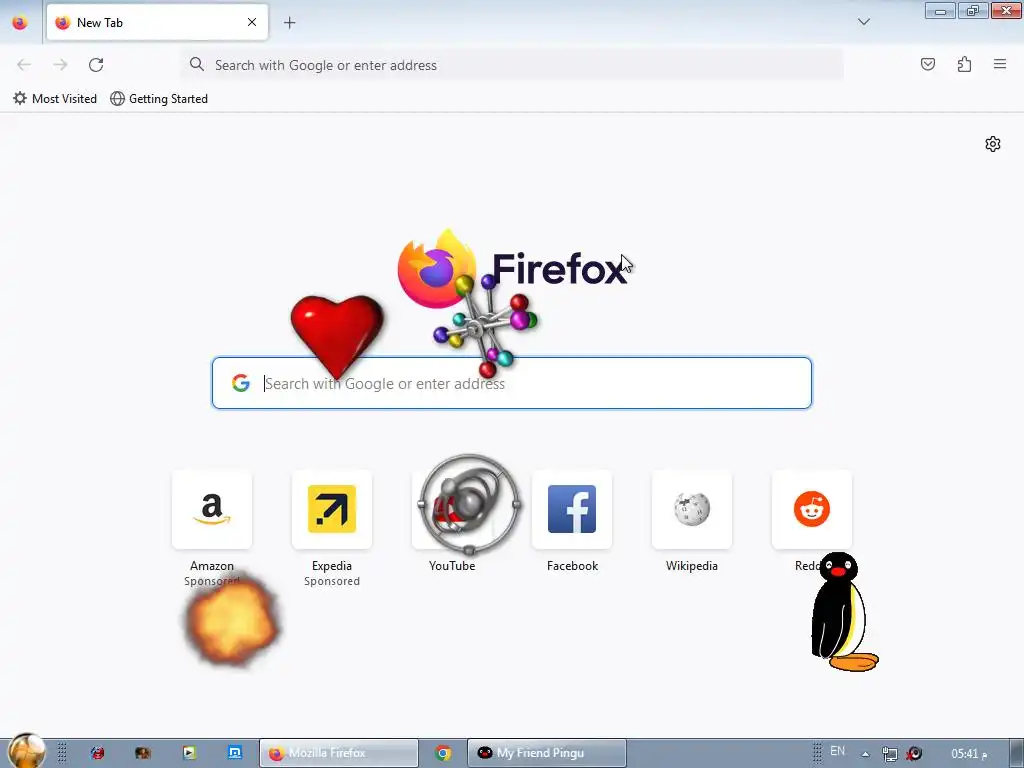Open the Firefox hamburger menu
The image size is (1024, 768).
(x=1000, y=64)
